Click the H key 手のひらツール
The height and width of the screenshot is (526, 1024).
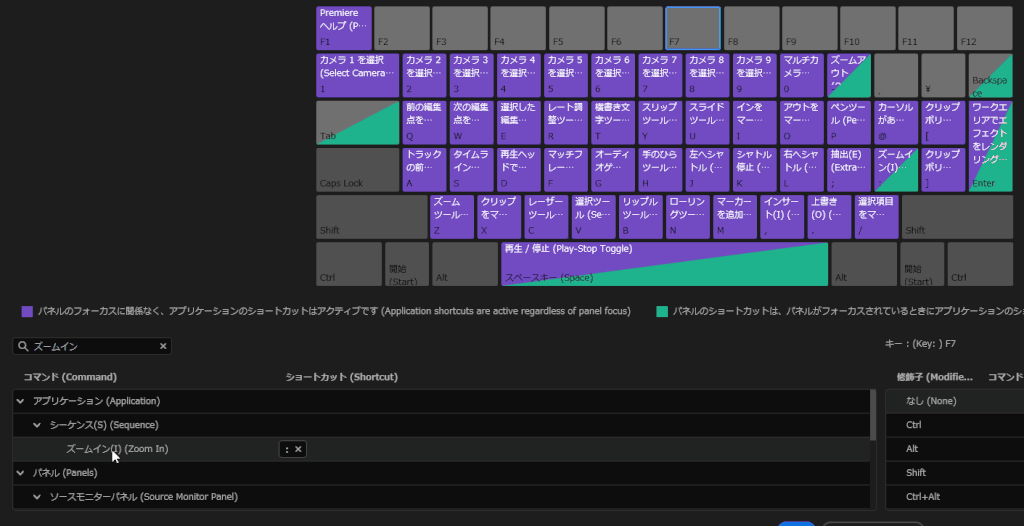(660, 170)
